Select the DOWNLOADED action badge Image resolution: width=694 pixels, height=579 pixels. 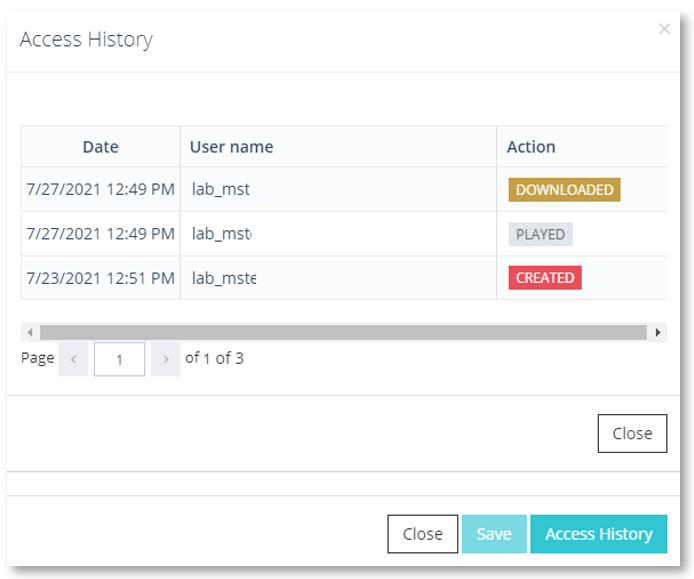[x=564, y=190]
